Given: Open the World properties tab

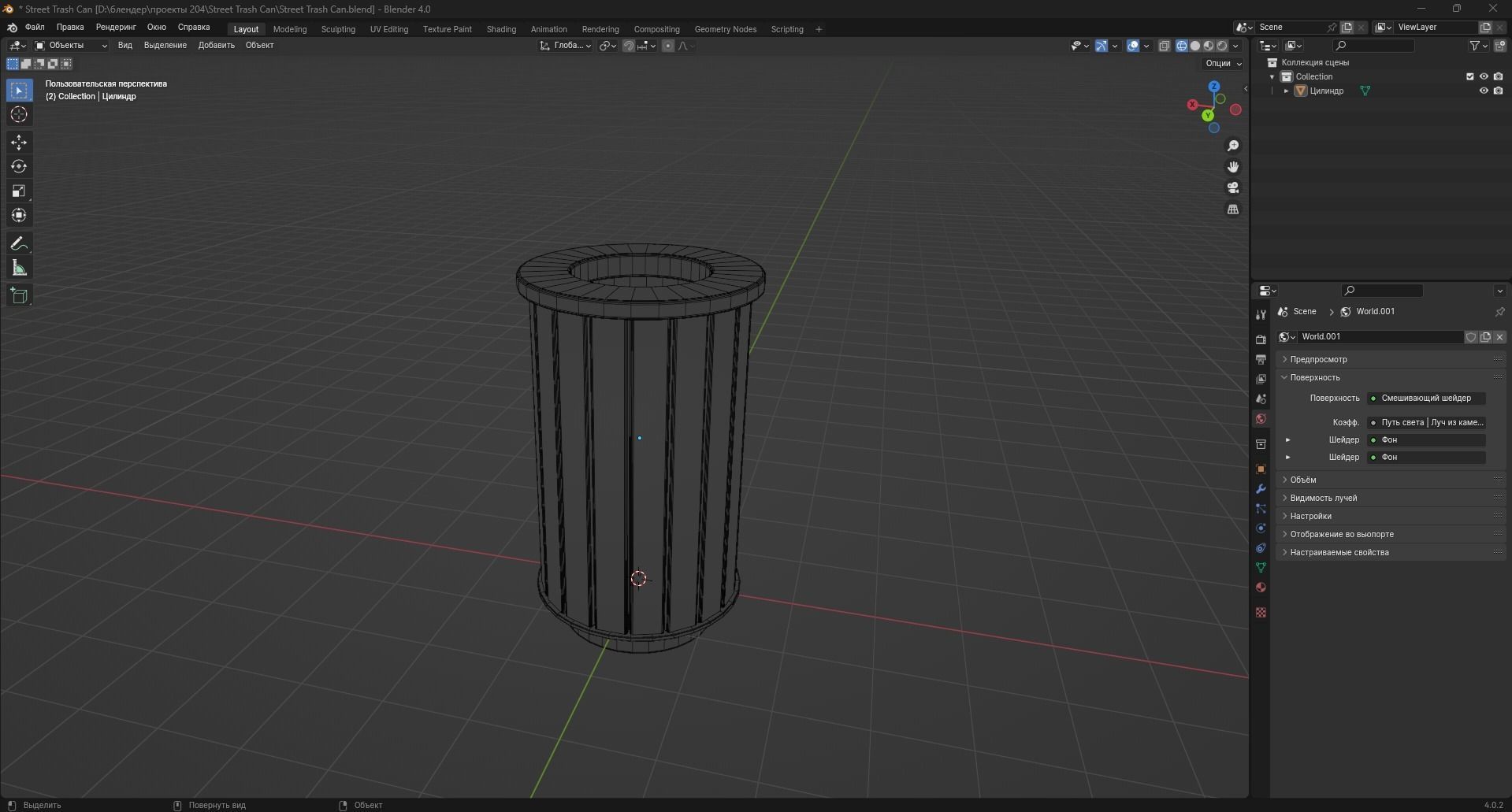Looking at the screenshot, I should (1261, 419).
